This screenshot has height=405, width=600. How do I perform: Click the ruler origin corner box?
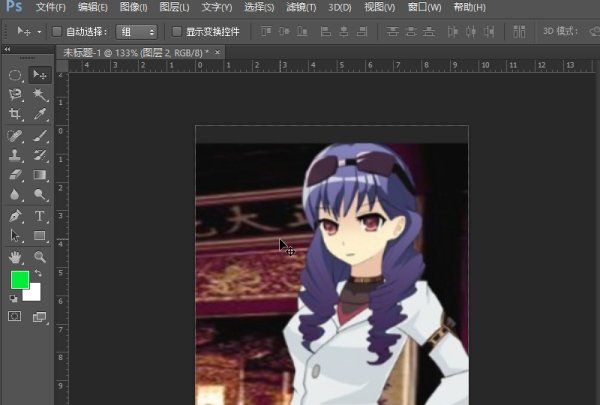coord(62,66)
